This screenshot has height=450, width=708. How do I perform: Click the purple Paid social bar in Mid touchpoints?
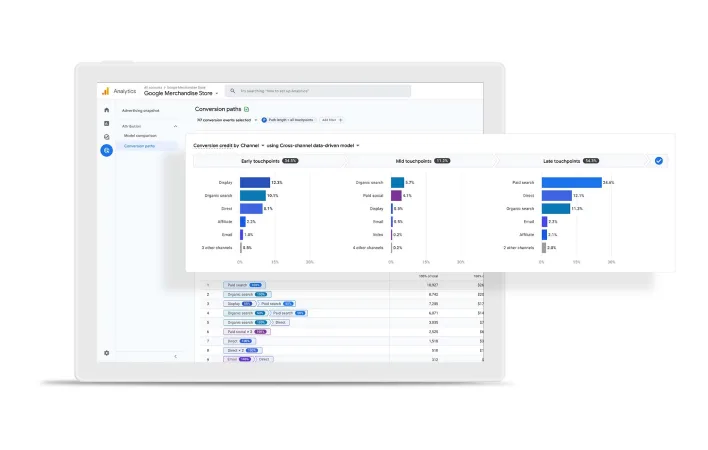[x=396, y=195]
